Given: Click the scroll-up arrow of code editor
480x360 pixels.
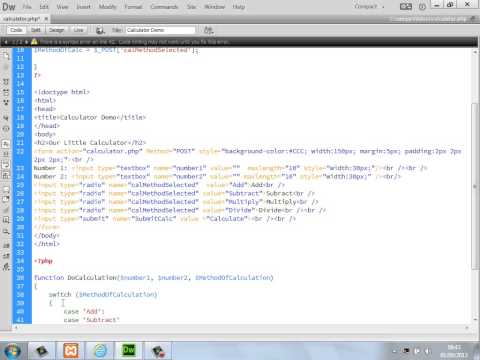Looking at the screenshot, I should (475, 52).
